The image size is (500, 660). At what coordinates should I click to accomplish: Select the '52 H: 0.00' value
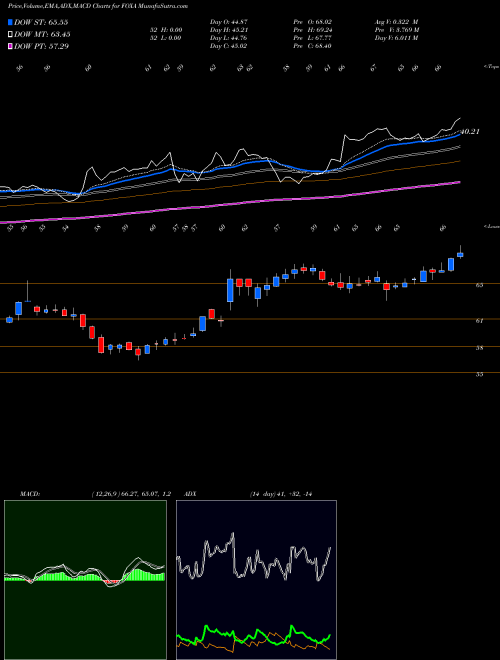166,30
